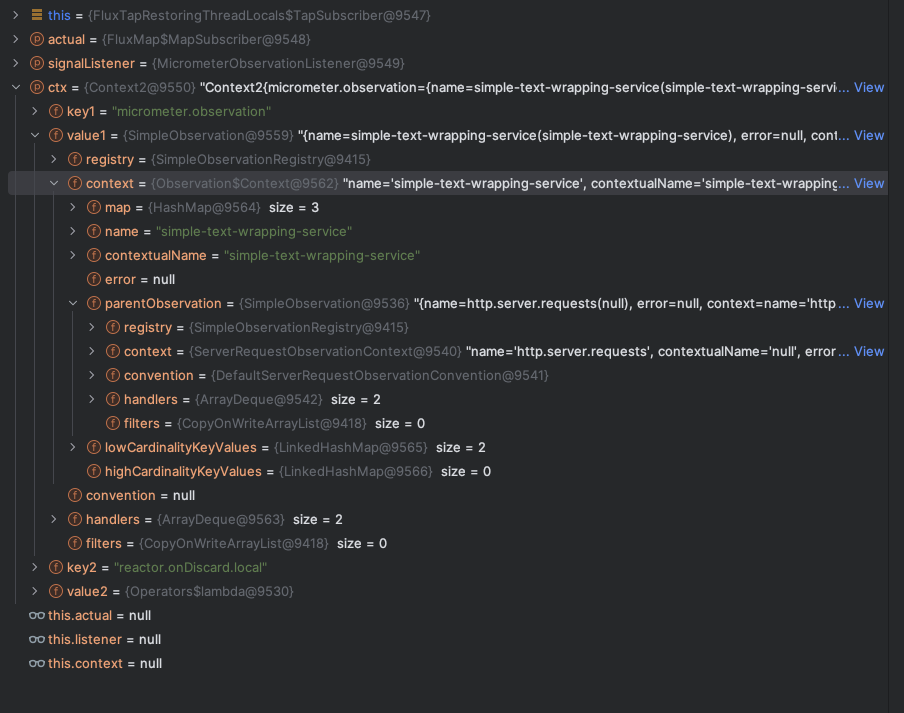The width and height of the screenshot is (904, 713).
Task: Click the field icon beside value2
Action: [x=56, y=591]
